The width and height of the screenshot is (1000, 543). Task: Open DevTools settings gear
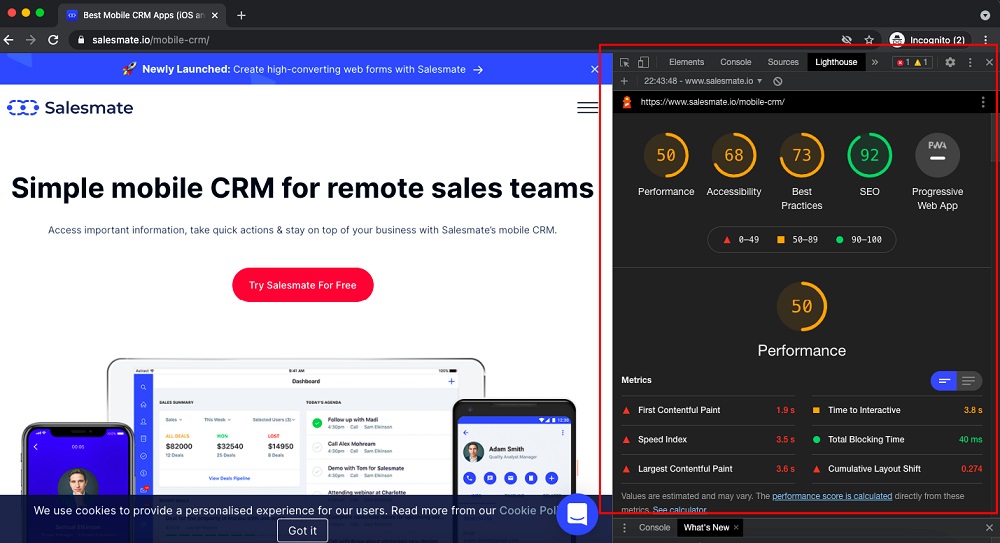[950, 62]
